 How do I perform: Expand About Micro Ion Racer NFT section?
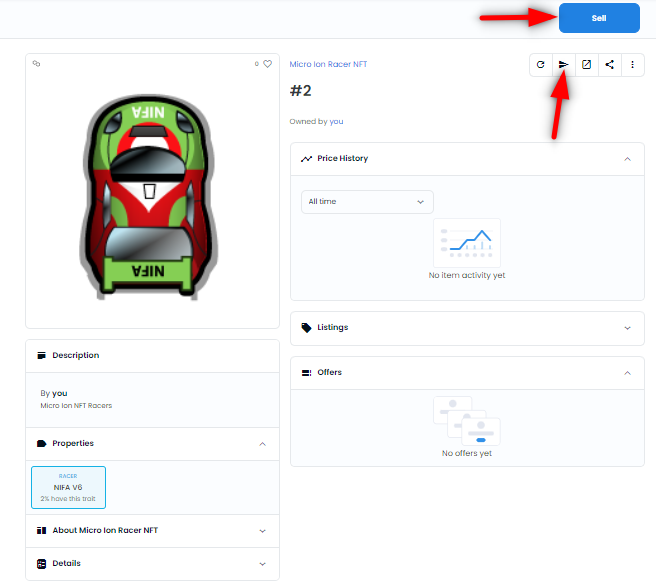[x=262, y=531]
